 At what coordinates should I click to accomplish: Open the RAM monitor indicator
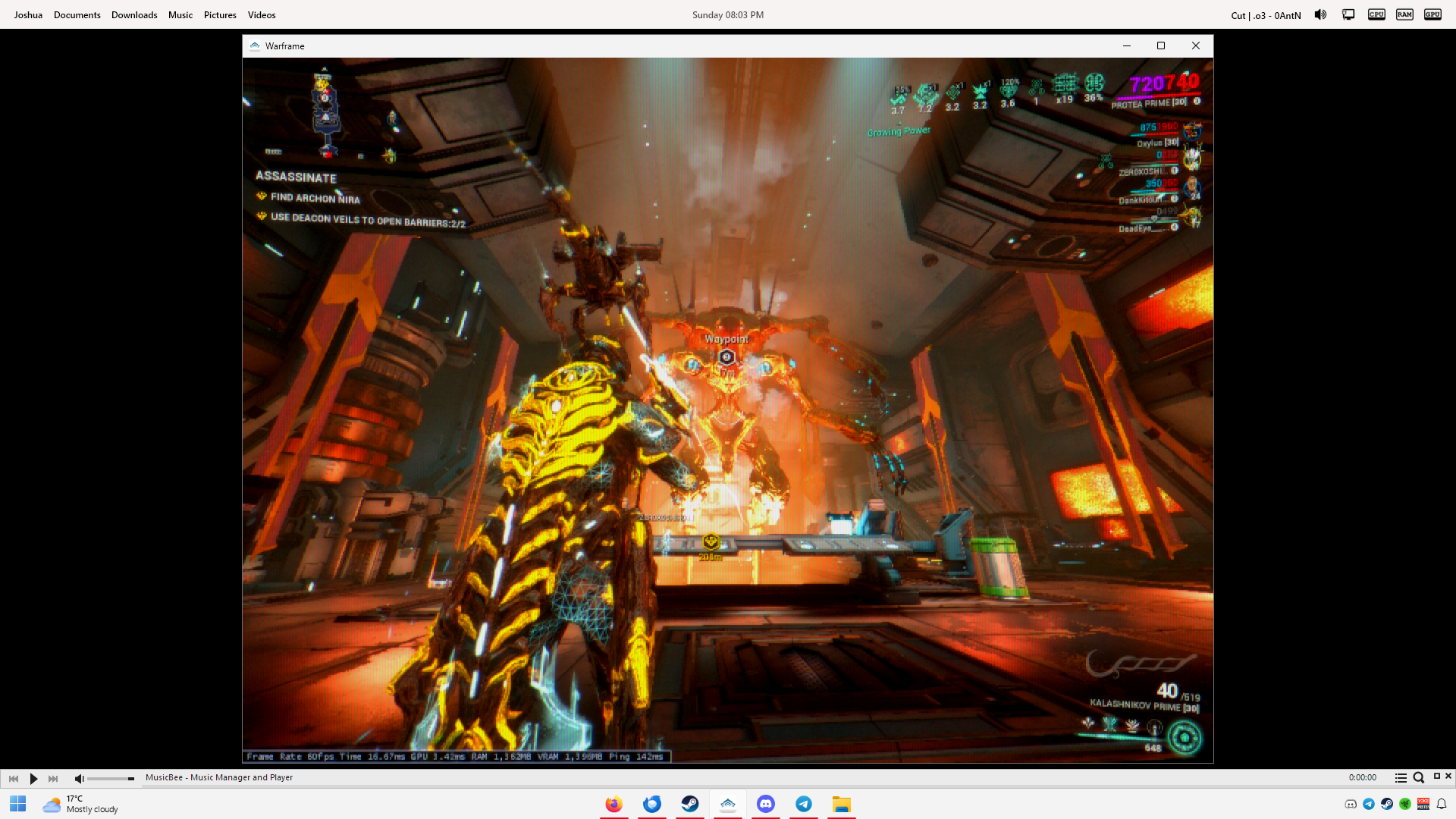pos(1404,14)
